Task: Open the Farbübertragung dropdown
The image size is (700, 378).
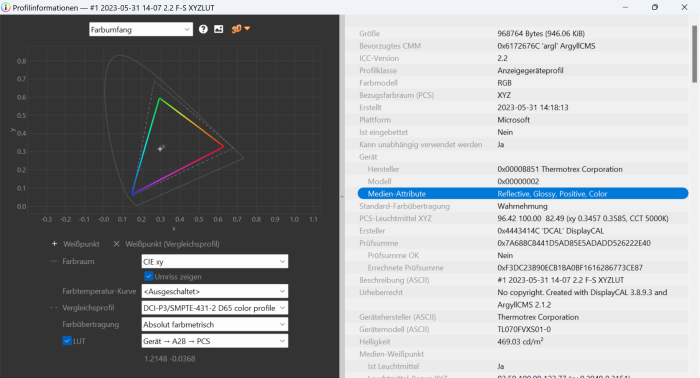Action: click(215, 324)
